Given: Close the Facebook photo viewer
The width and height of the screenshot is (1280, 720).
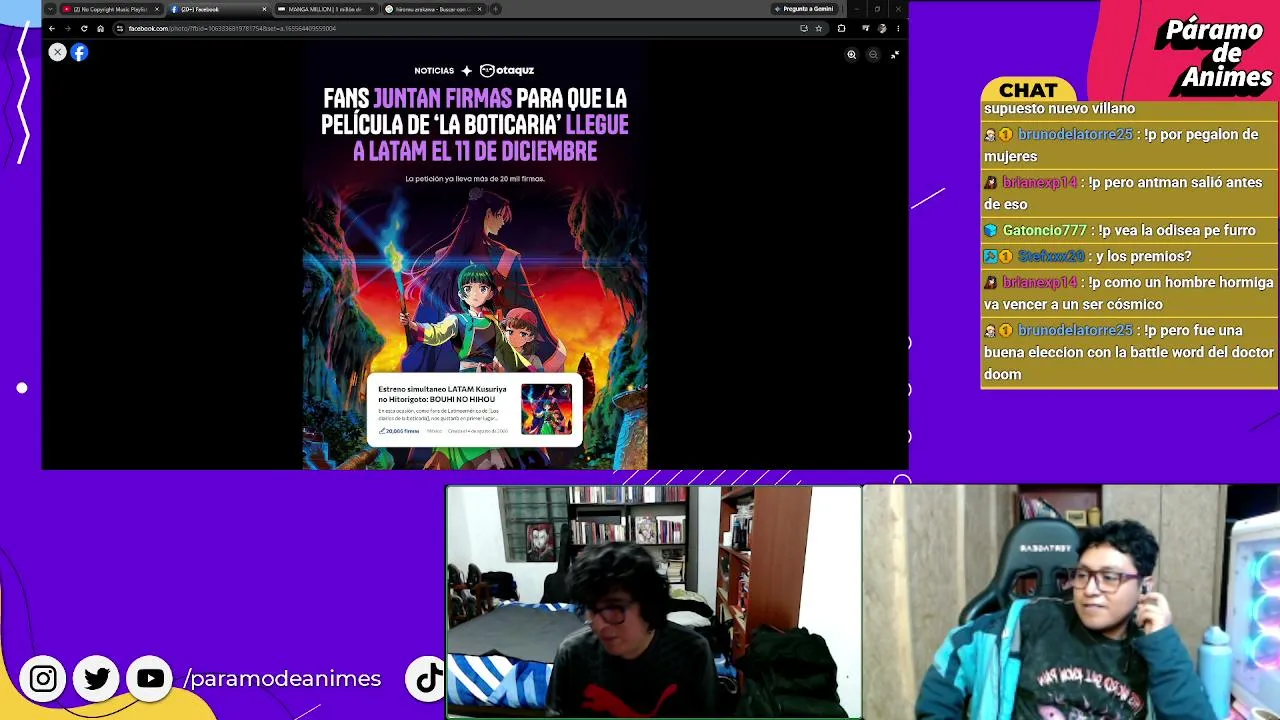Looking at the screenshot, I should [57, 53].
